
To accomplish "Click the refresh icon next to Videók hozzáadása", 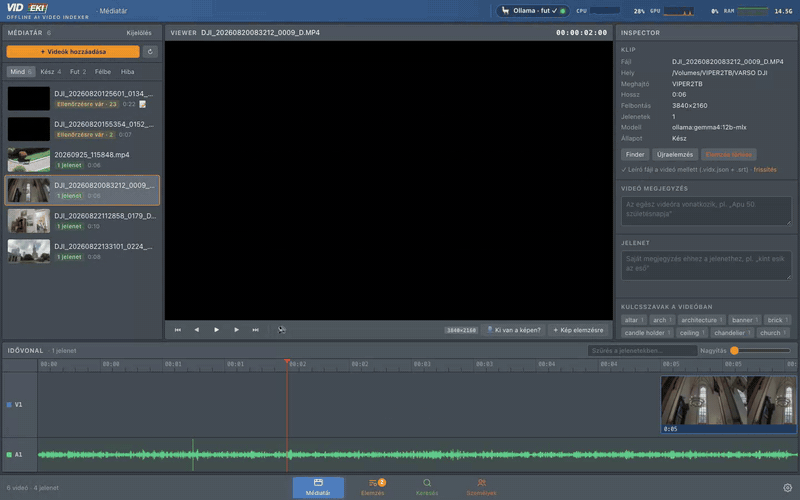I will pyautogui.click(x=150, y=52).
